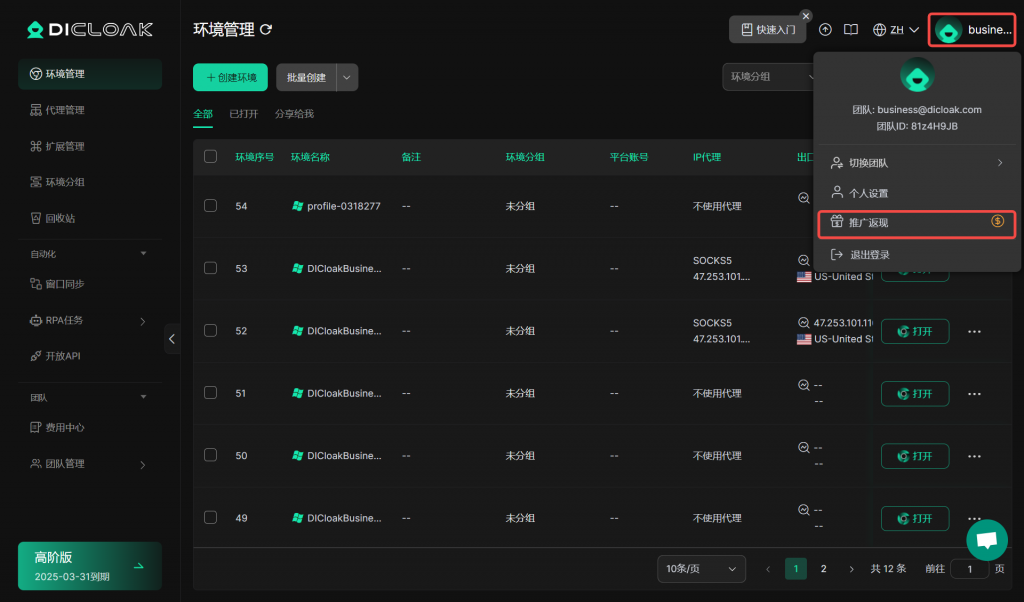1024x602 pixels.
Task: Open the documentation book icon
Action: (851, 30)
